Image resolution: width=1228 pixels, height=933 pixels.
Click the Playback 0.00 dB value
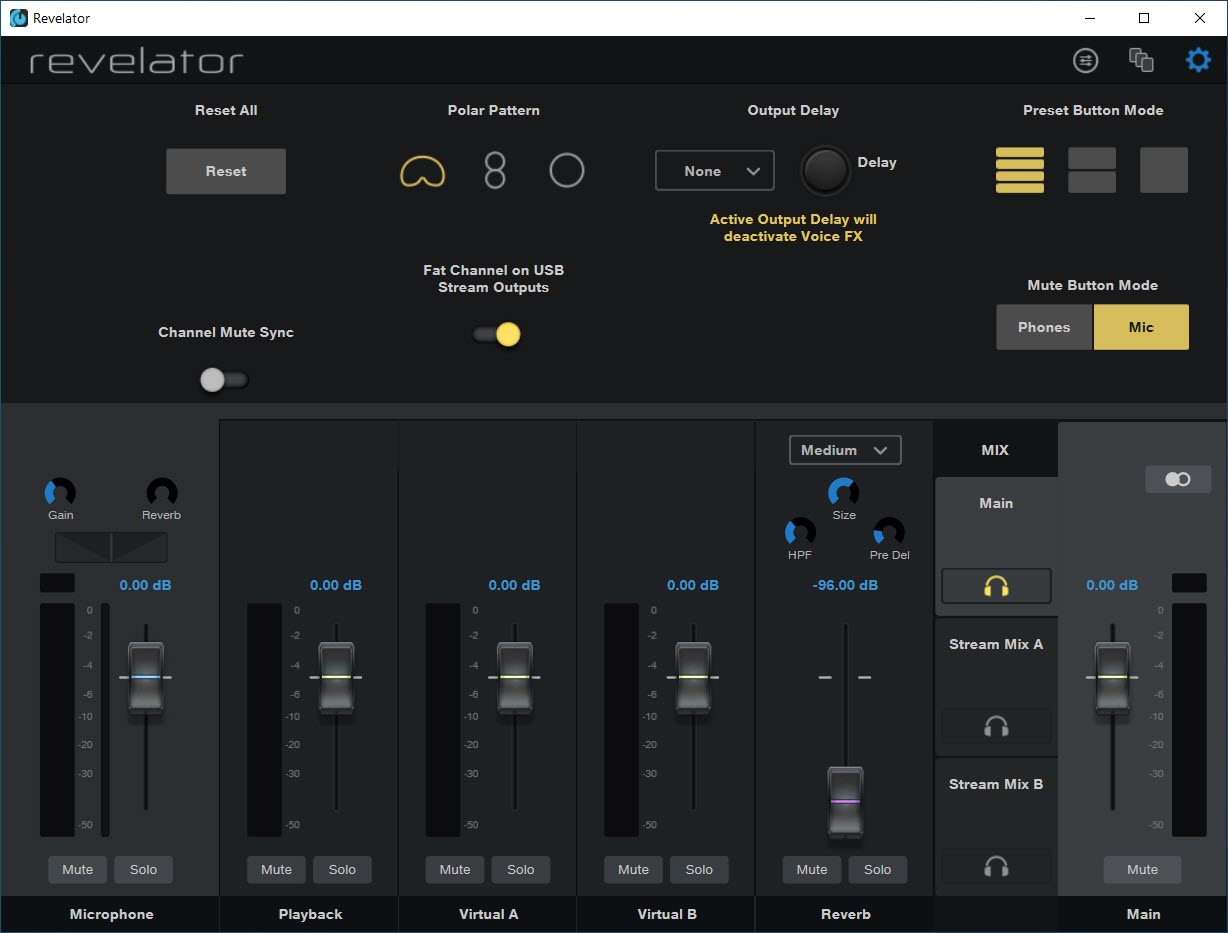[x=336, y=585]
